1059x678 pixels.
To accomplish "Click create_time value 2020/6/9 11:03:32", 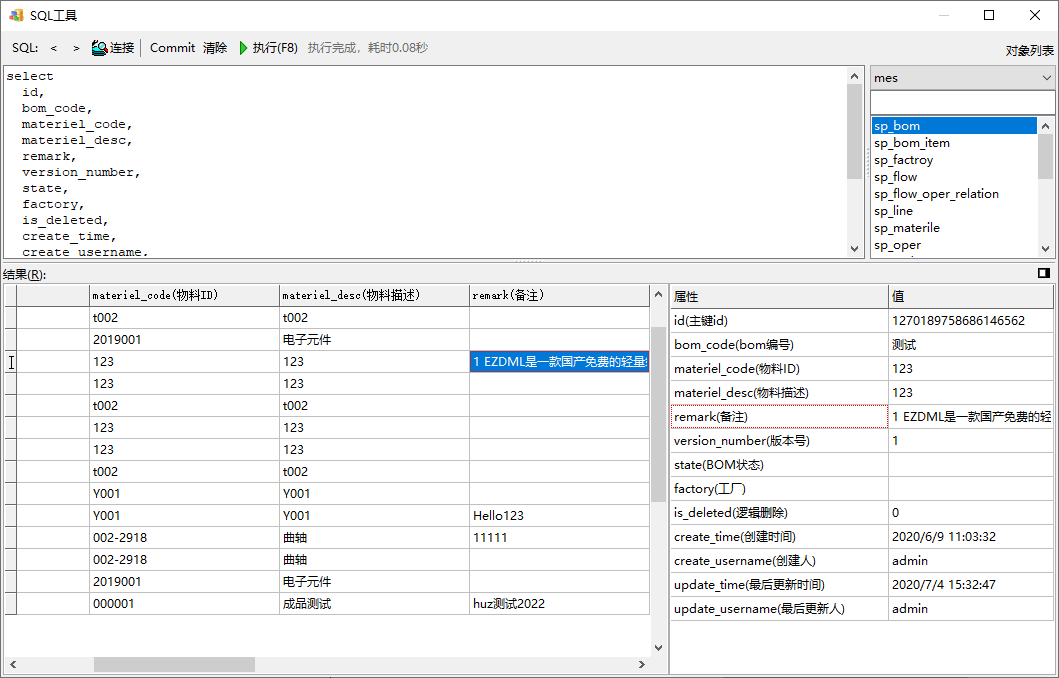I will 971,536.
